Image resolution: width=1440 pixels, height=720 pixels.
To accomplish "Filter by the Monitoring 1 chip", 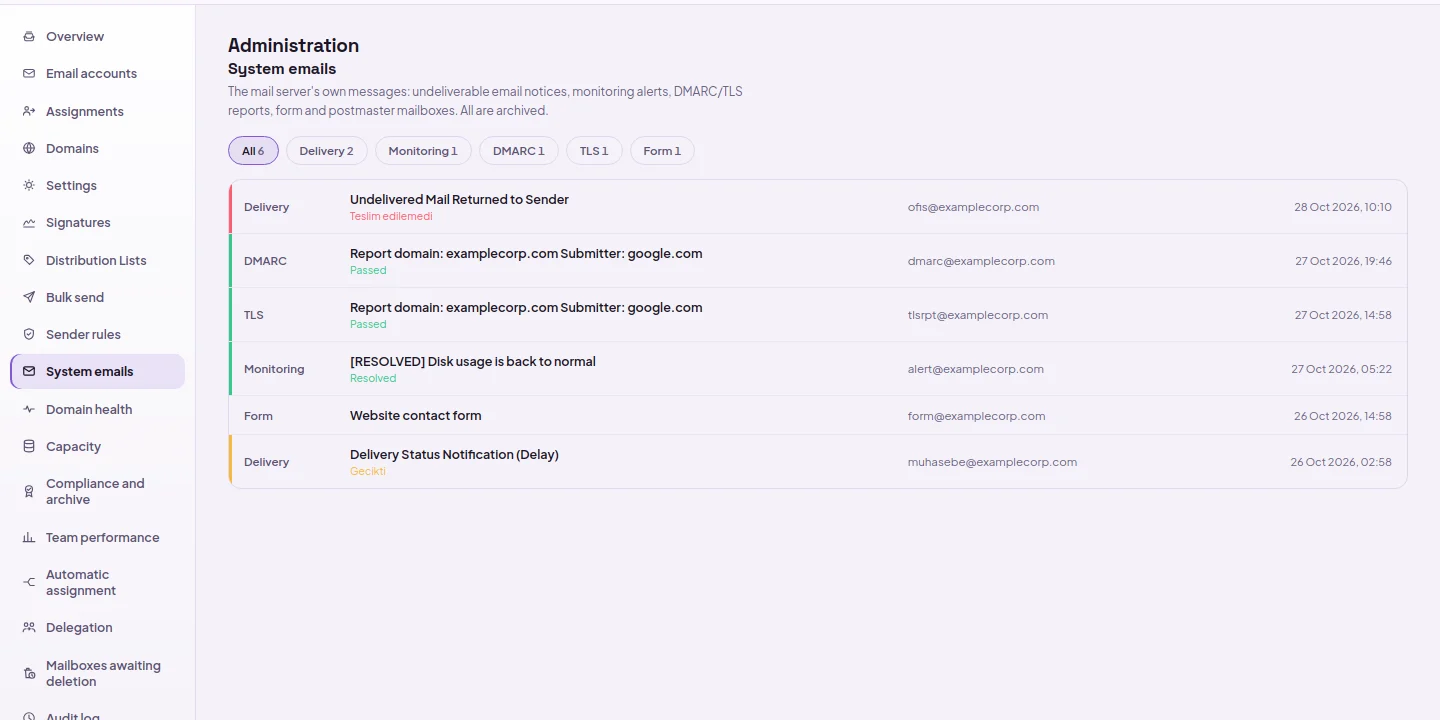I will [423, 151].
